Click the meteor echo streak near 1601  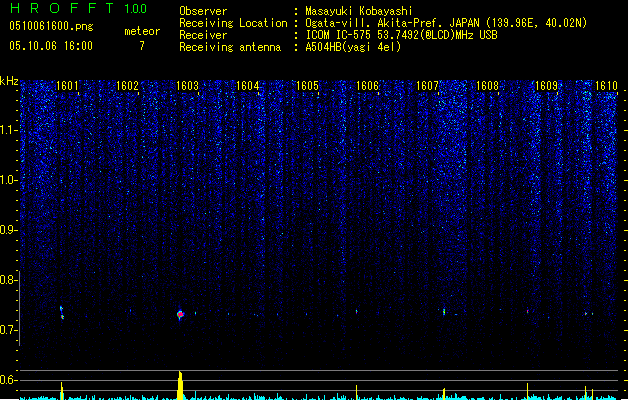point(61,313)
